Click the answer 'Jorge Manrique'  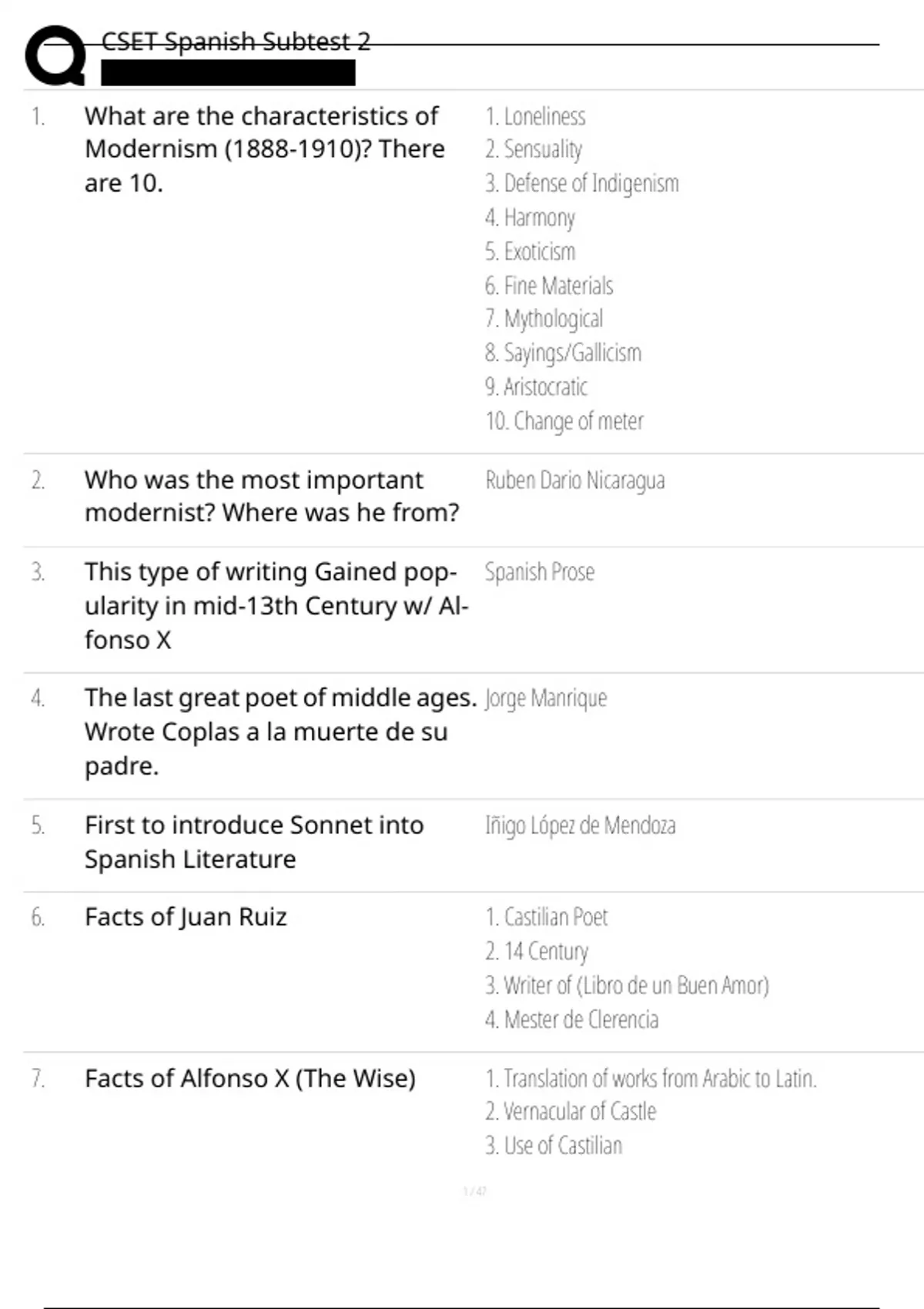[x=546, y=698]
